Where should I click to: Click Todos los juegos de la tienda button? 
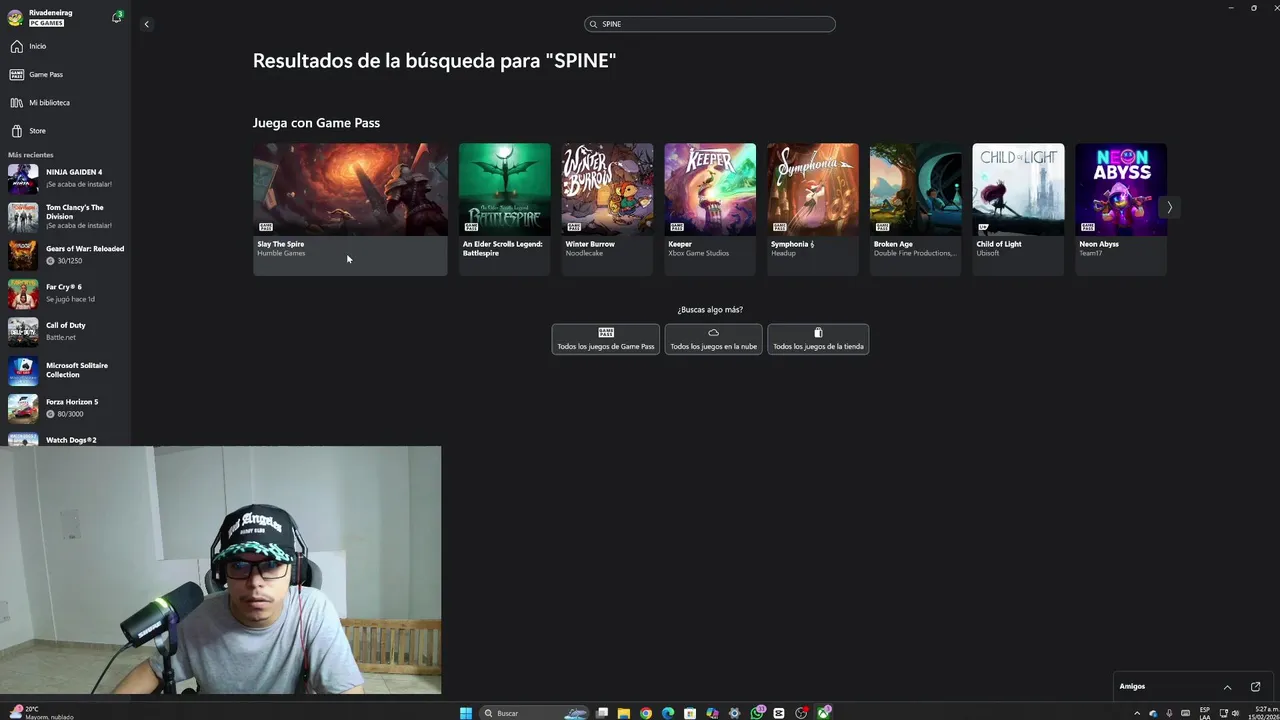818,339
